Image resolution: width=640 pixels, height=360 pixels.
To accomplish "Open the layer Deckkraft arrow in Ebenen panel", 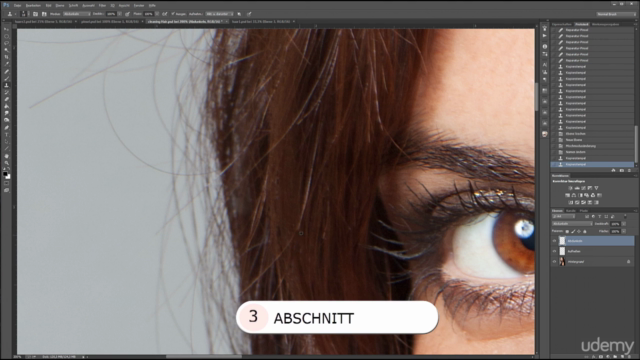I will coord(624,224).
